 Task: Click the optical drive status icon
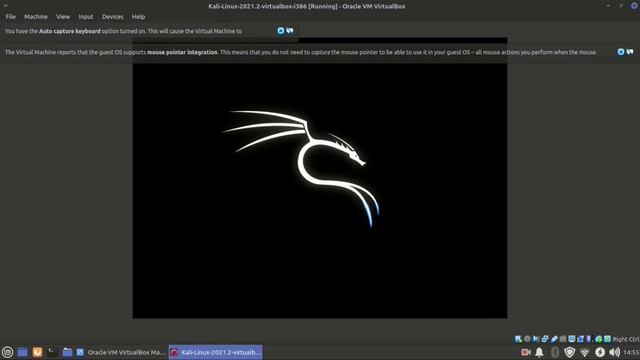click(x=527, y=339)
